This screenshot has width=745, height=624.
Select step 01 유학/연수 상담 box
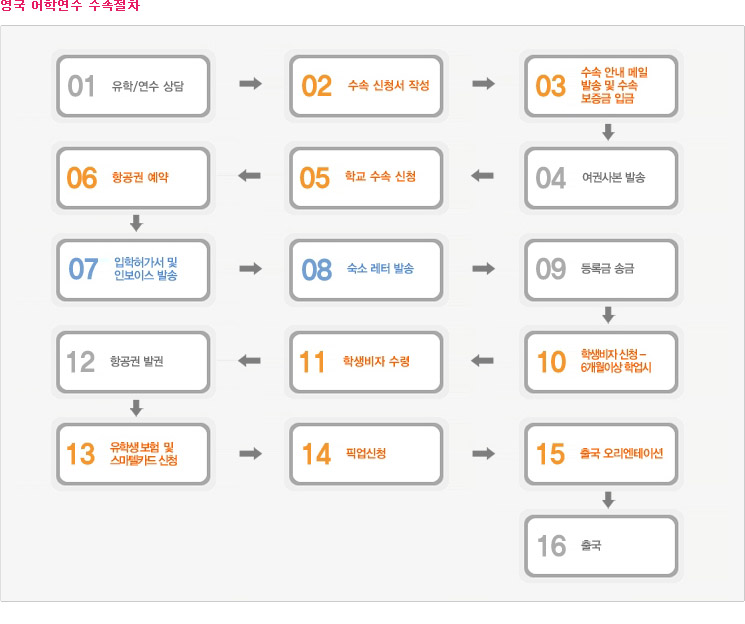tap(133, 86)
